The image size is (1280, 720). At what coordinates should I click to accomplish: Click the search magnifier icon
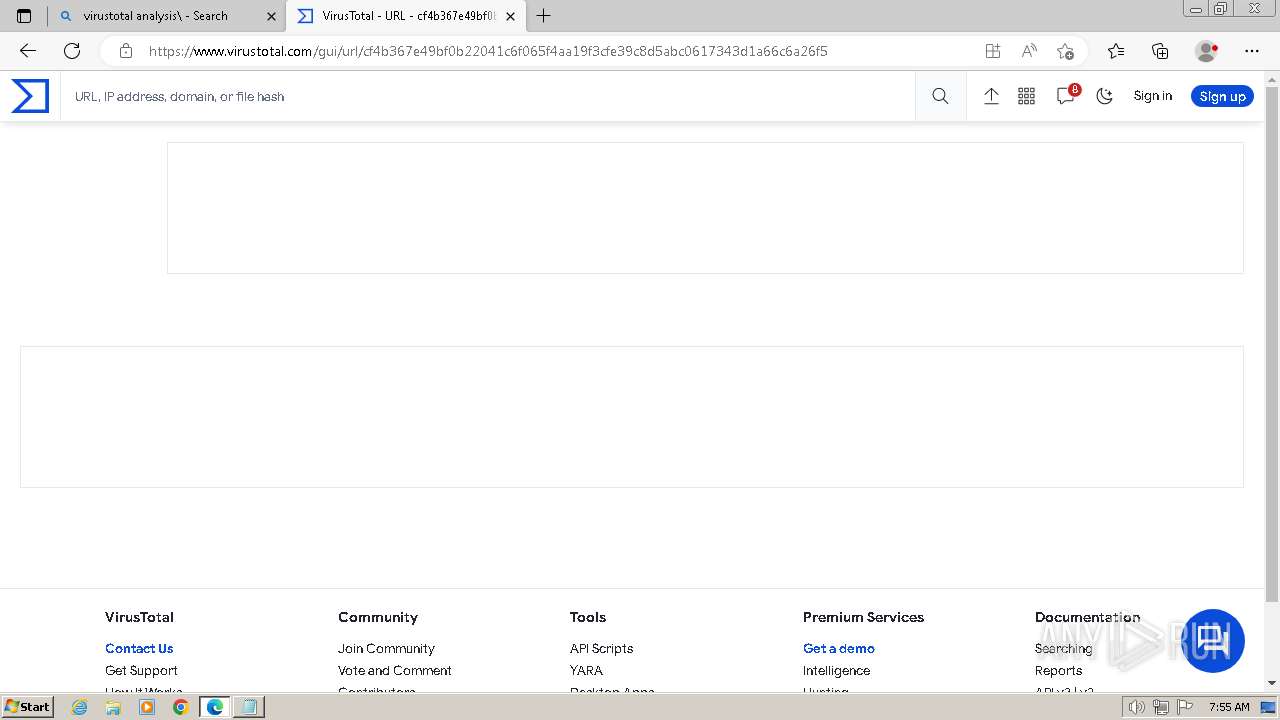tap(940, 96)
